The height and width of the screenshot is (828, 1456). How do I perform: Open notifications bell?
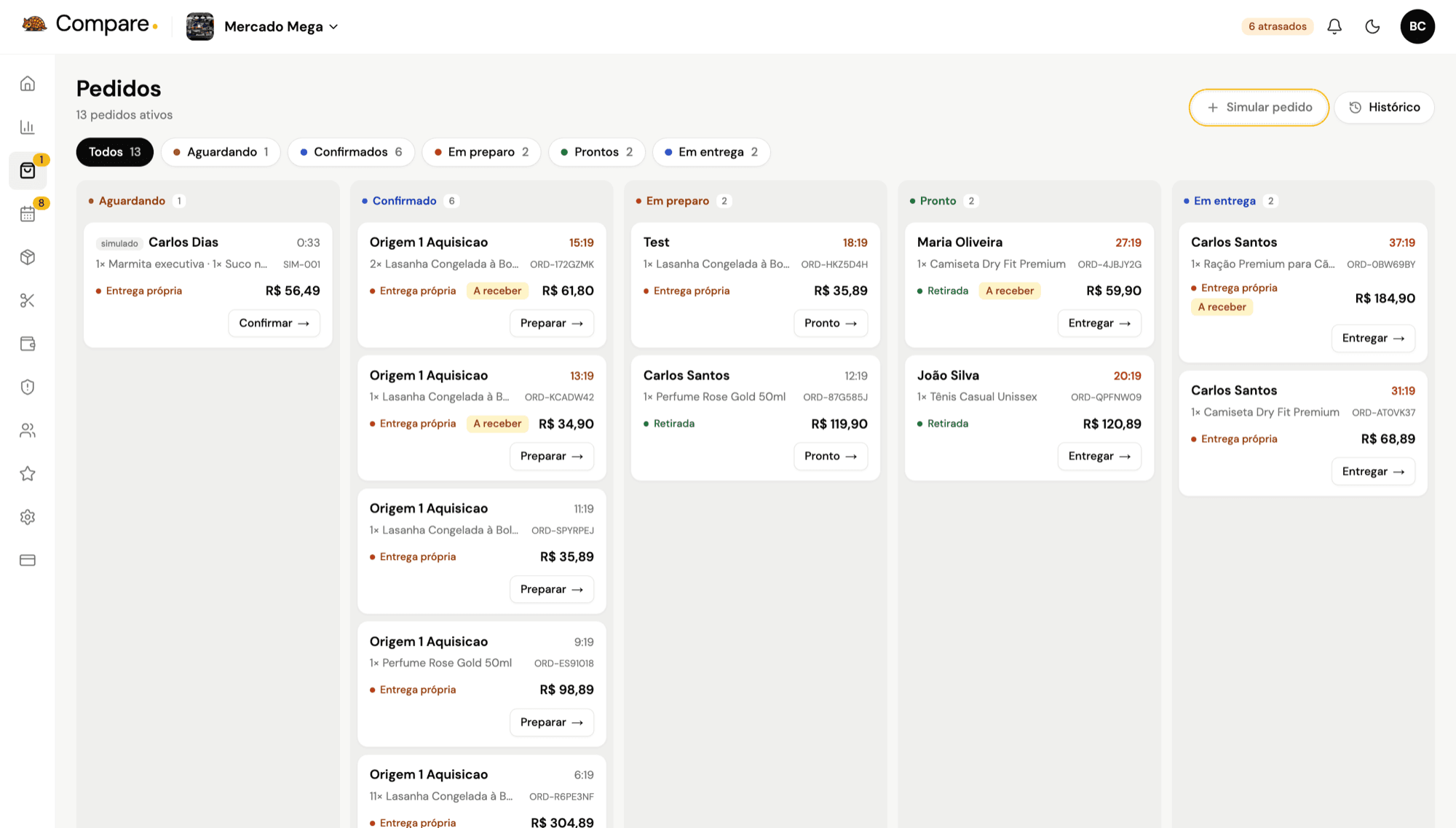1334,26
